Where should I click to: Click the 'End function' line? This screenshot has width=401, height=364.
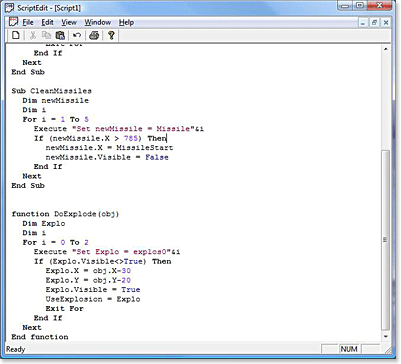[40, 337]
